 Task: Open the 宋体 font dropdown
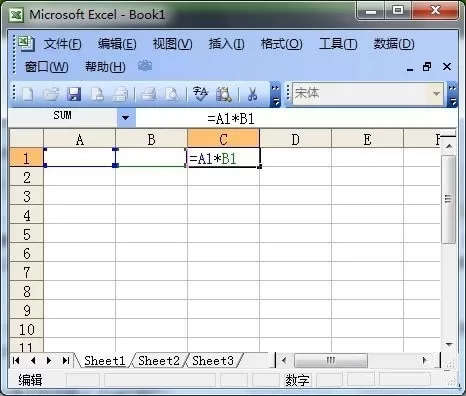436,94
